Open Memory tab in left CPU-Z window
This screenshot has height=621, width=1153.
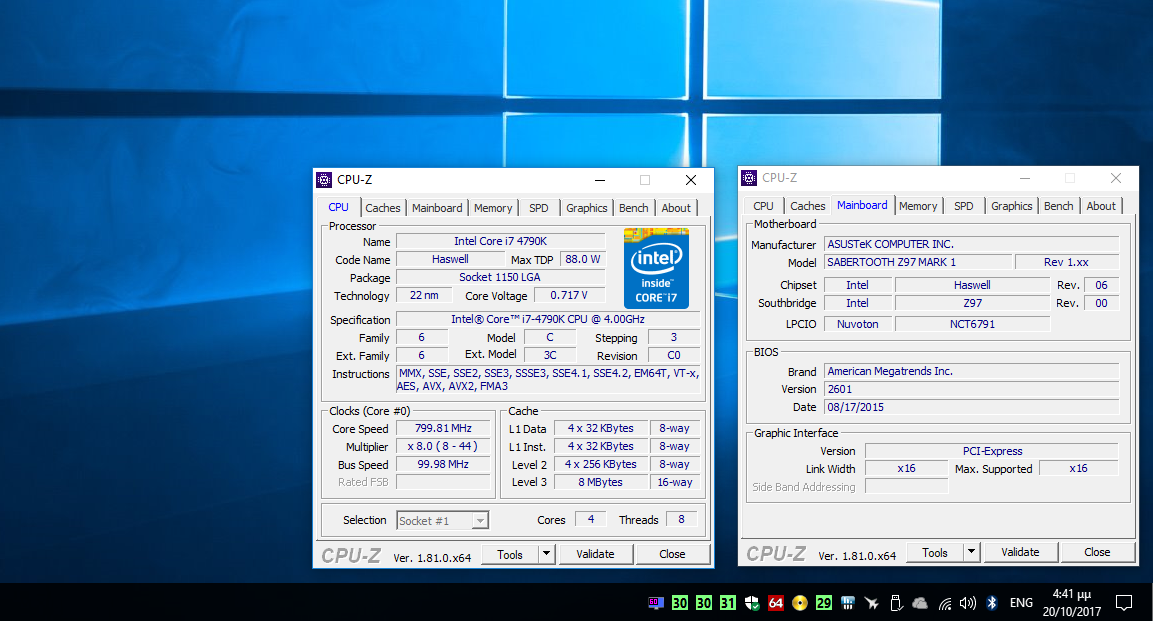coord(493,208)
